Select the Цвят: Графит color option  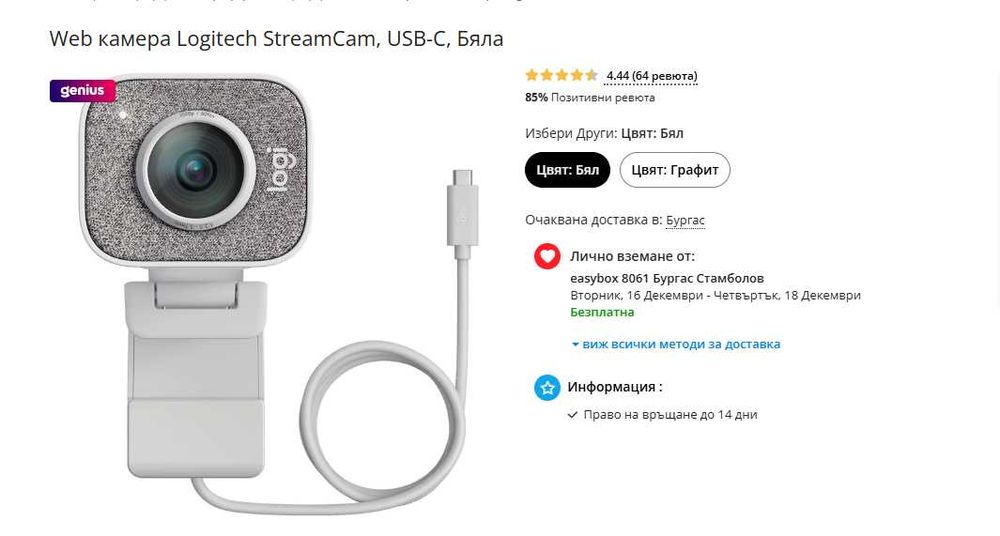(675, 170)
